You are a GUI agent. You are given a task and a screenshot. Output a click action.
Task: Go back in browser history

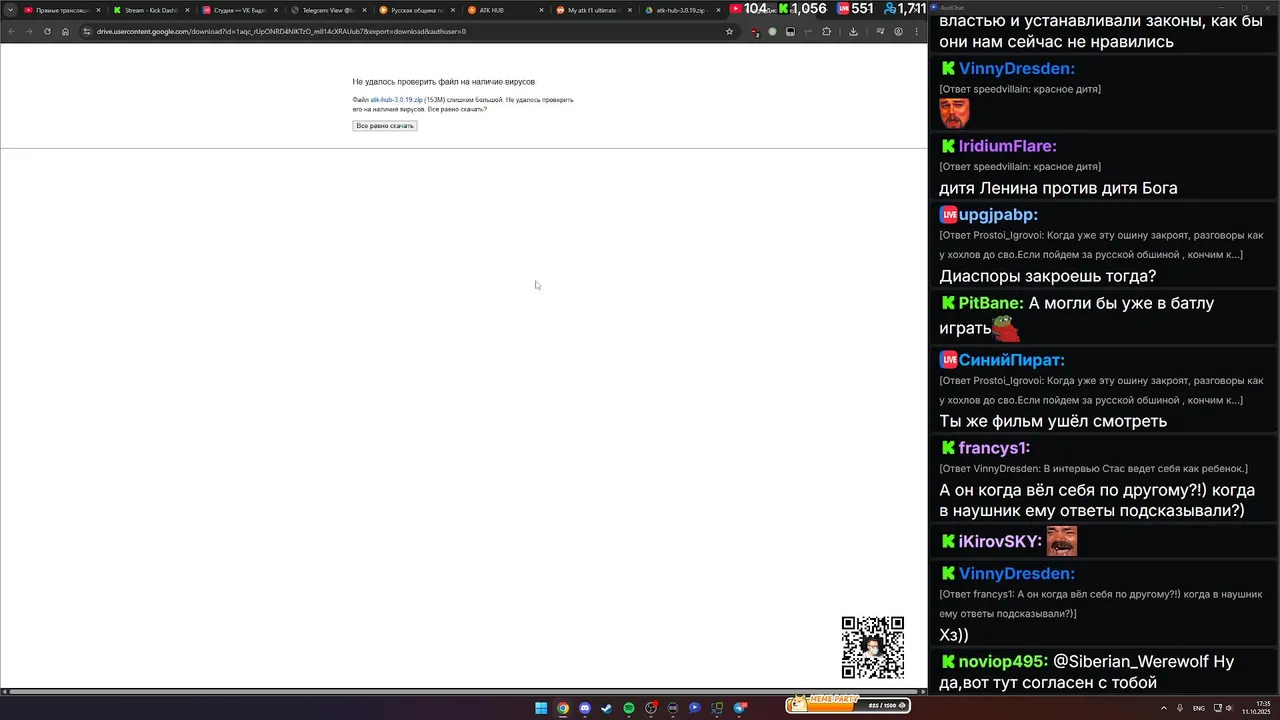tap(11, 31)
